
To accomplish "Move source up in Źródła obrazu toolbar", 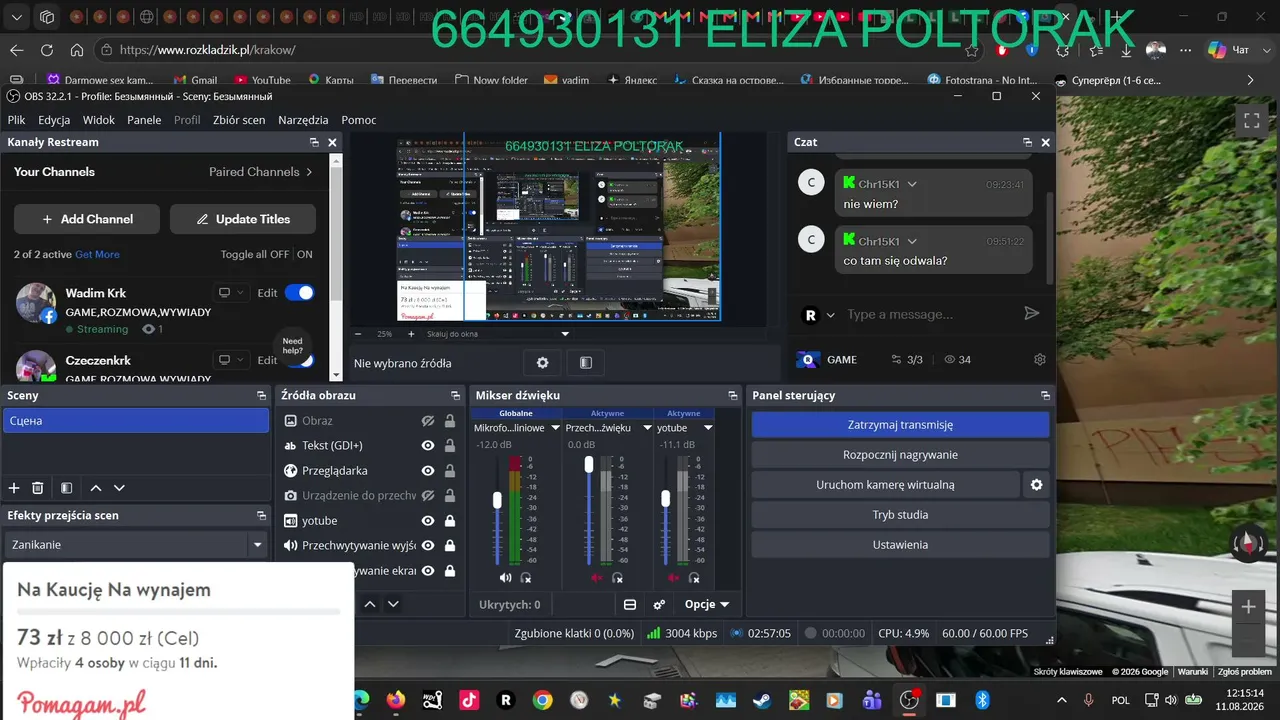I will (370, 604).
